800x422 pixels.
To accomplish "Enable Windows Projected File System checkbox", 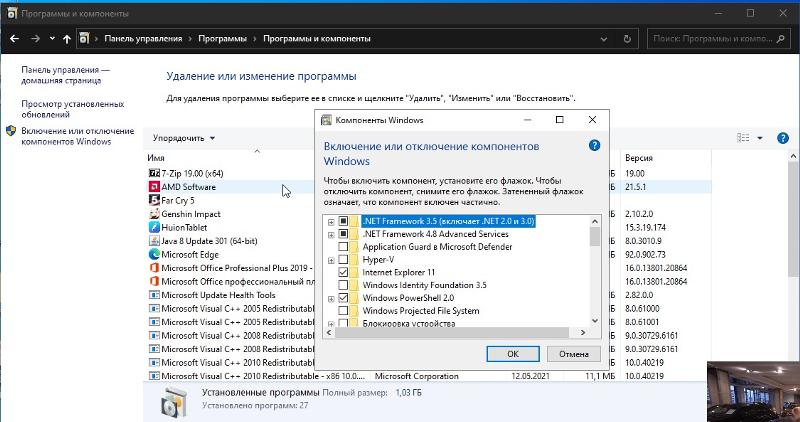I will pos(343,311).
